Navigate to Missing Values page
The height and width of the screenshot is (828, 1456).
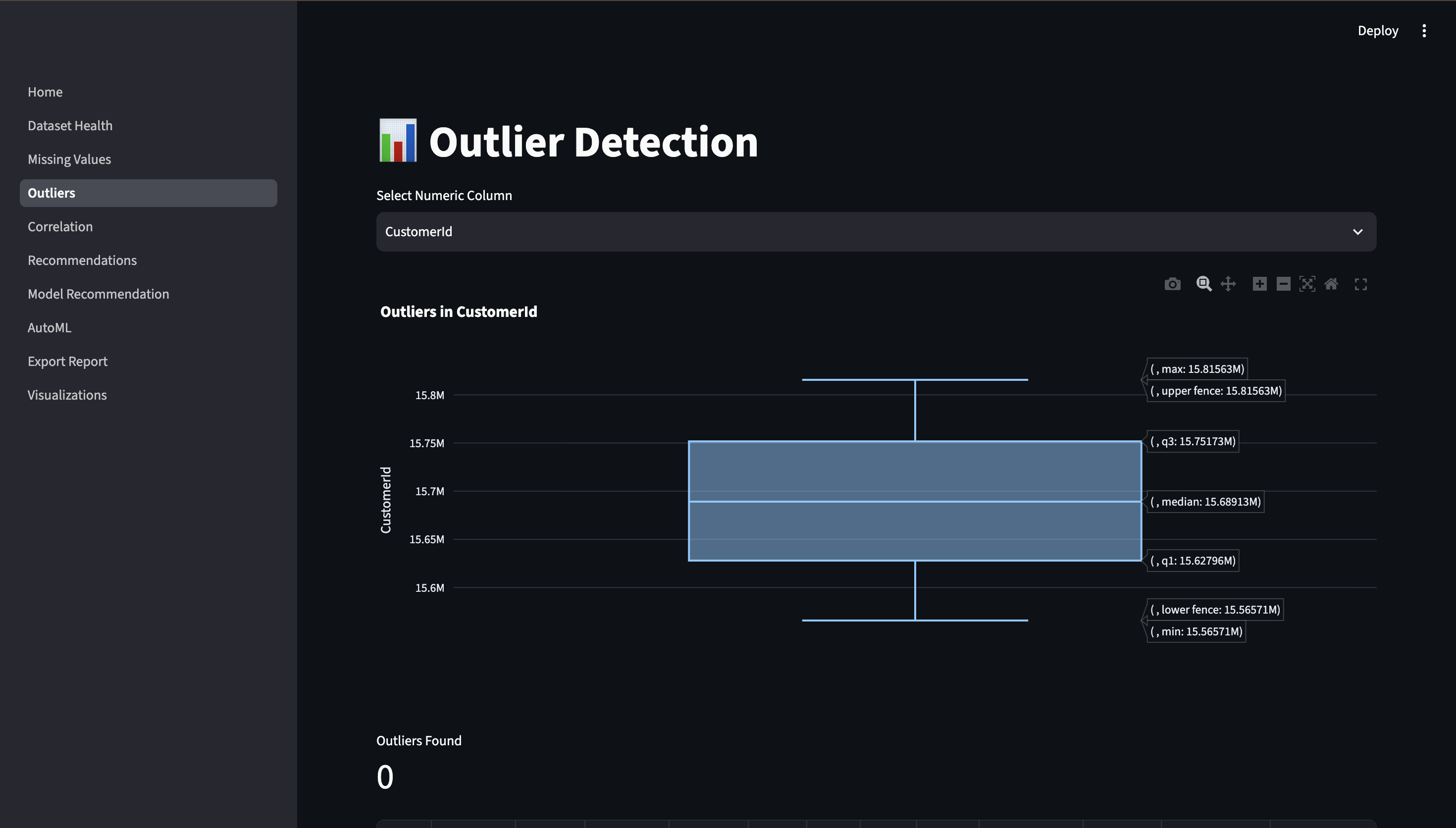click(69, 159)
